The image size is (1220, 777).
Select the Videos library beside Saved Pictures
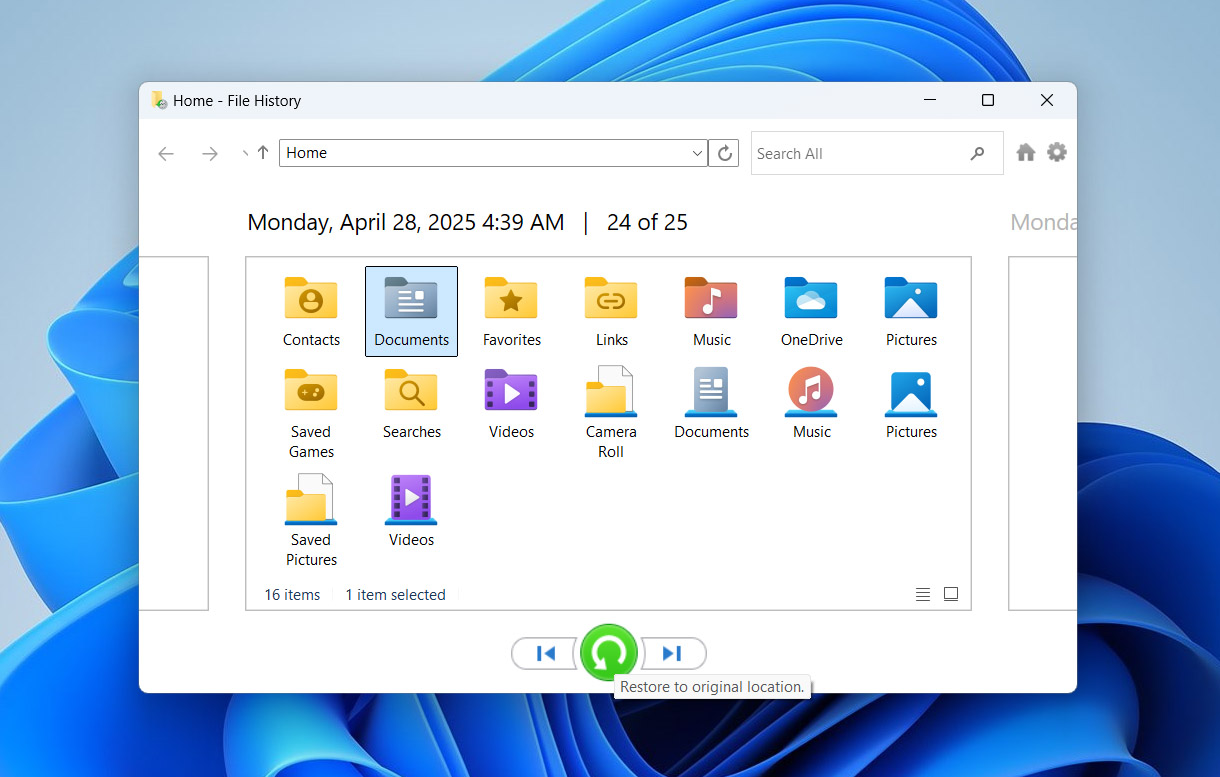(411, 511)
